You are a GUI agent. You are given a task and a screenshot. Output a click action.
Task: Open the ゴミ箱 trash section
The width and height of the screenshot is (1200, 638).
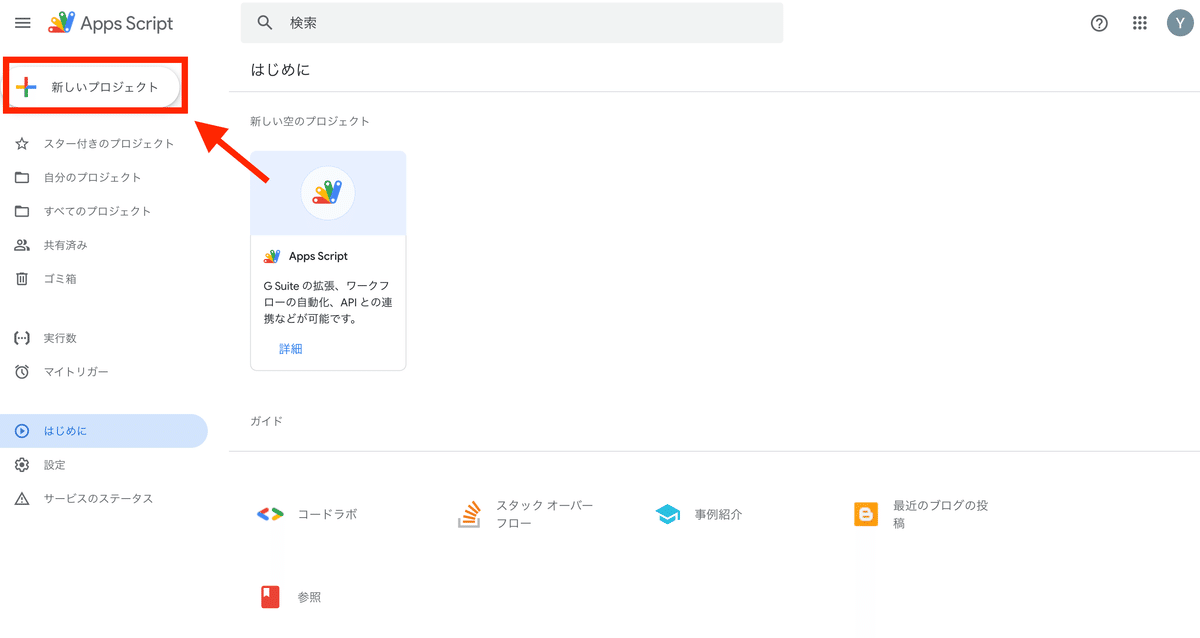click(x=60, y=279)
